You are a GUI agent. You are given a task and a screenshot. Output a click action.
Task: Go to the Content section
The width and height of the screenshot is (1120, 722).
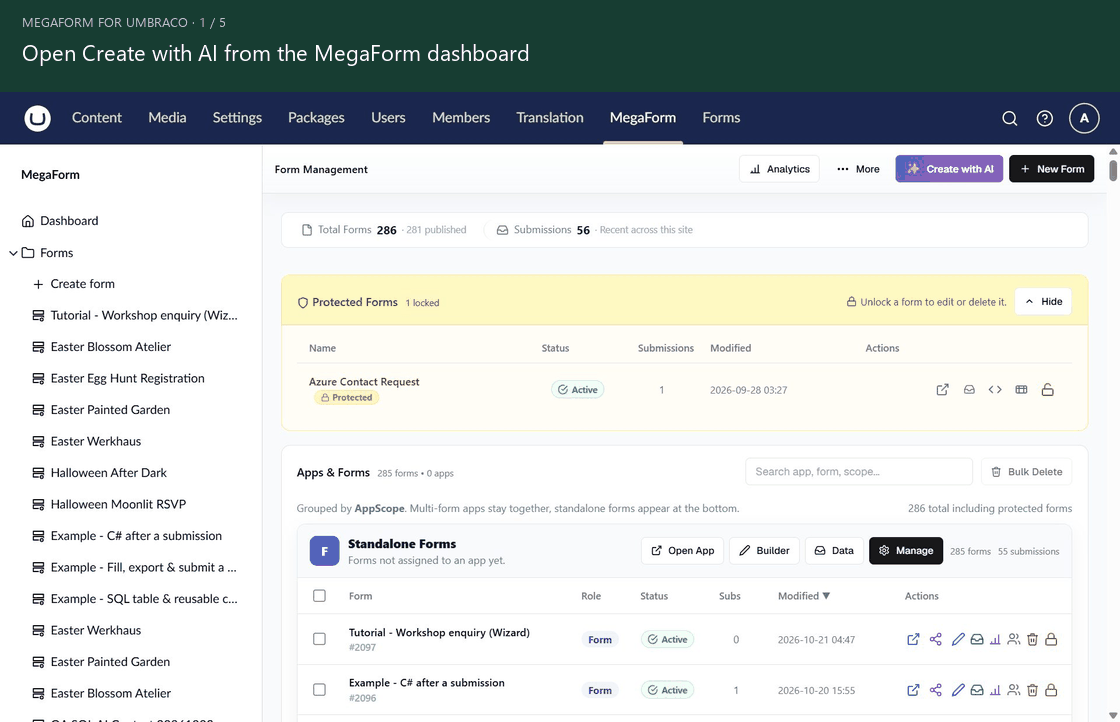[x=96, y=118]
